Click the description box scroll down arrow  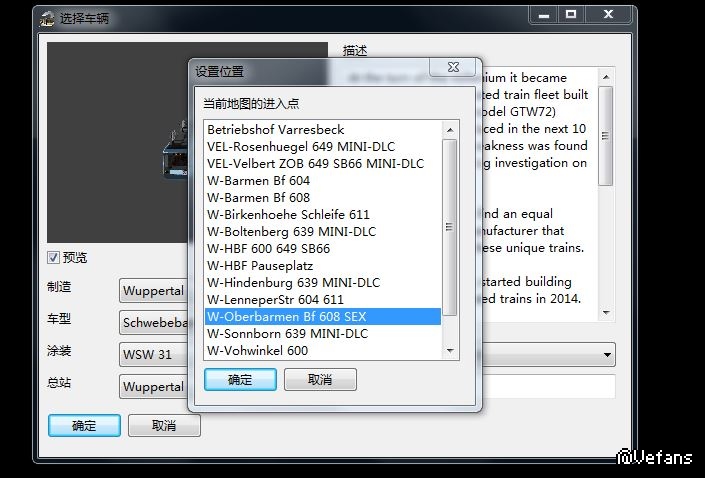pyautogui.click(x=606, y=313)
